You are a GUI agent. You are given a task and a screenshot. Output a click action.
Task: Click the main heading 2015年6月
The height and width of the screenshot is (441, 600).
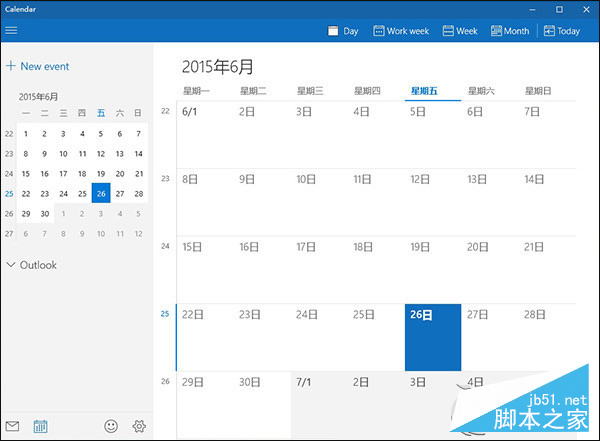[x=217, y=67]
